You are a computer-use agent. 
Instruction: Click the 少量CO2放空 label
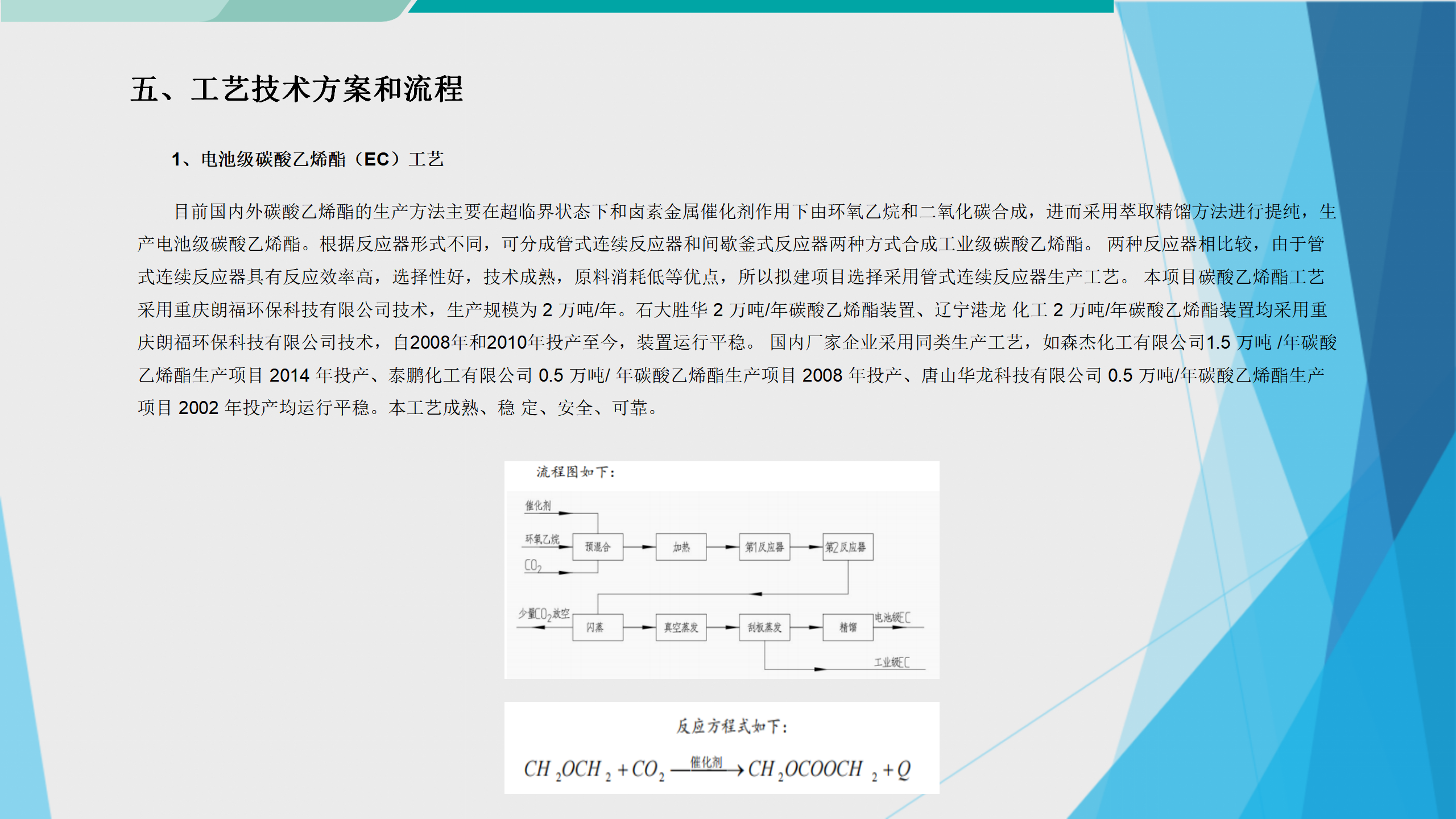[543, 614]
